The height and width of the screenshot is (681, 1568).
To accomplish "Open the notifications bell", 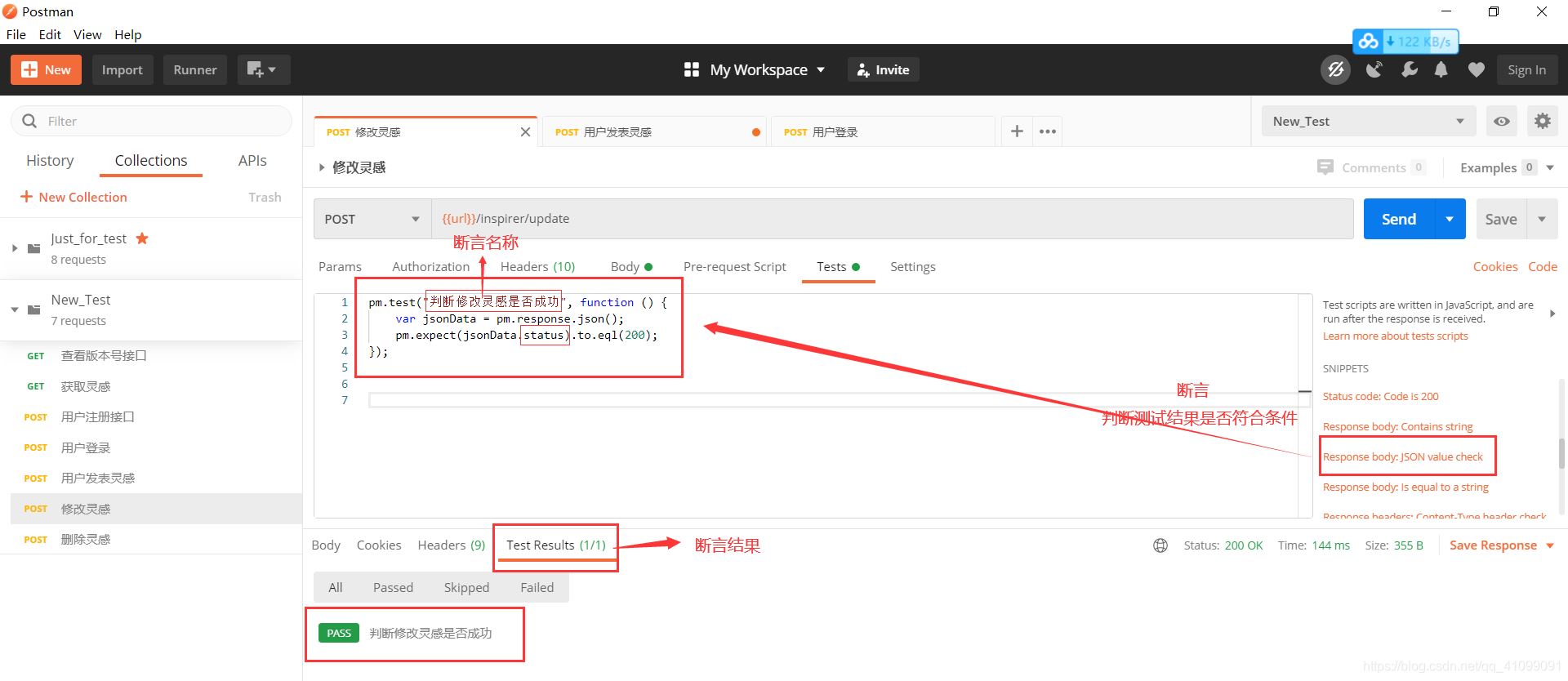I will click(1441, 69).
